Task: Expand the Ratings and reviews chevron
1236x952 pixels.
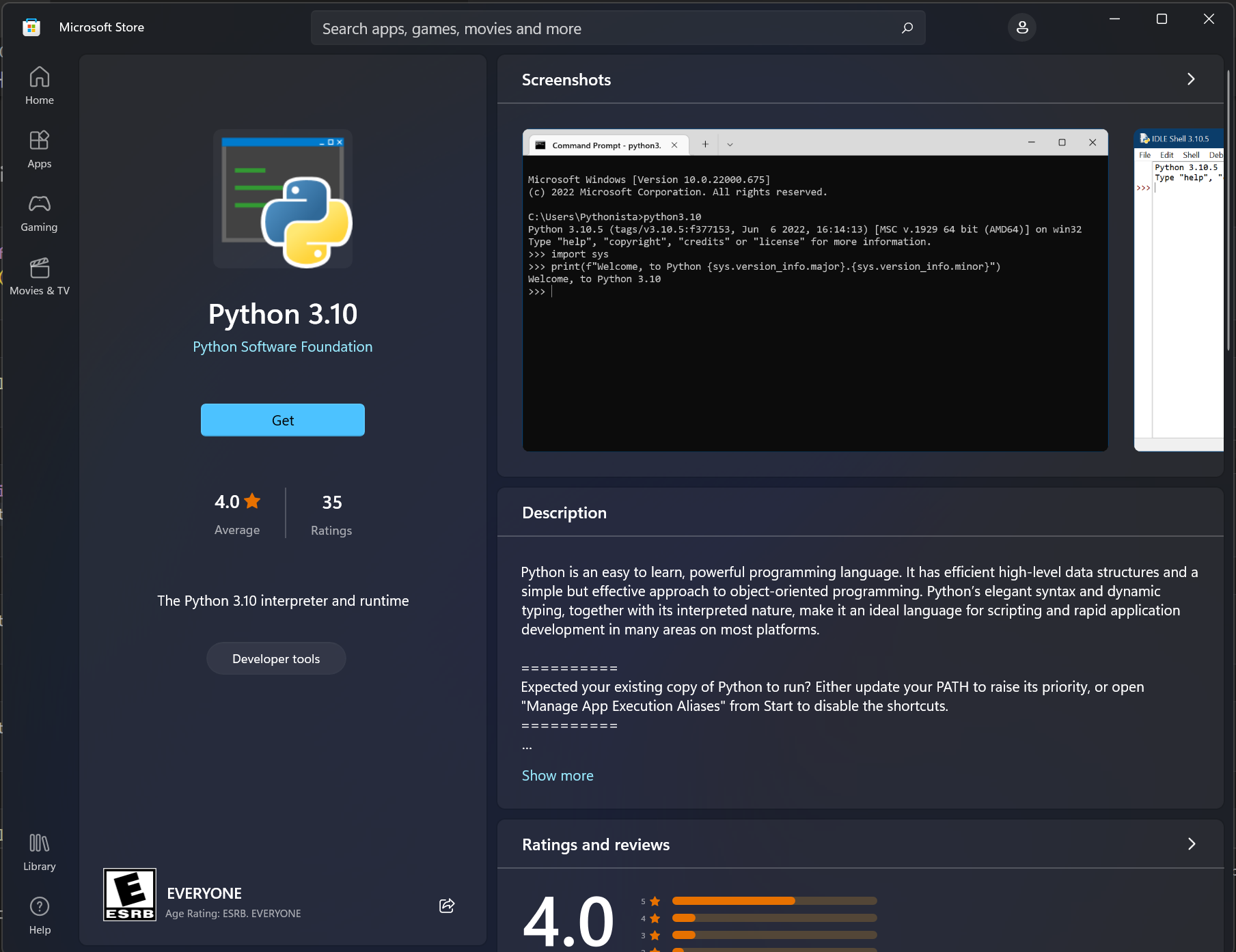Action: pyautogui.click(x=1192, y=844)
